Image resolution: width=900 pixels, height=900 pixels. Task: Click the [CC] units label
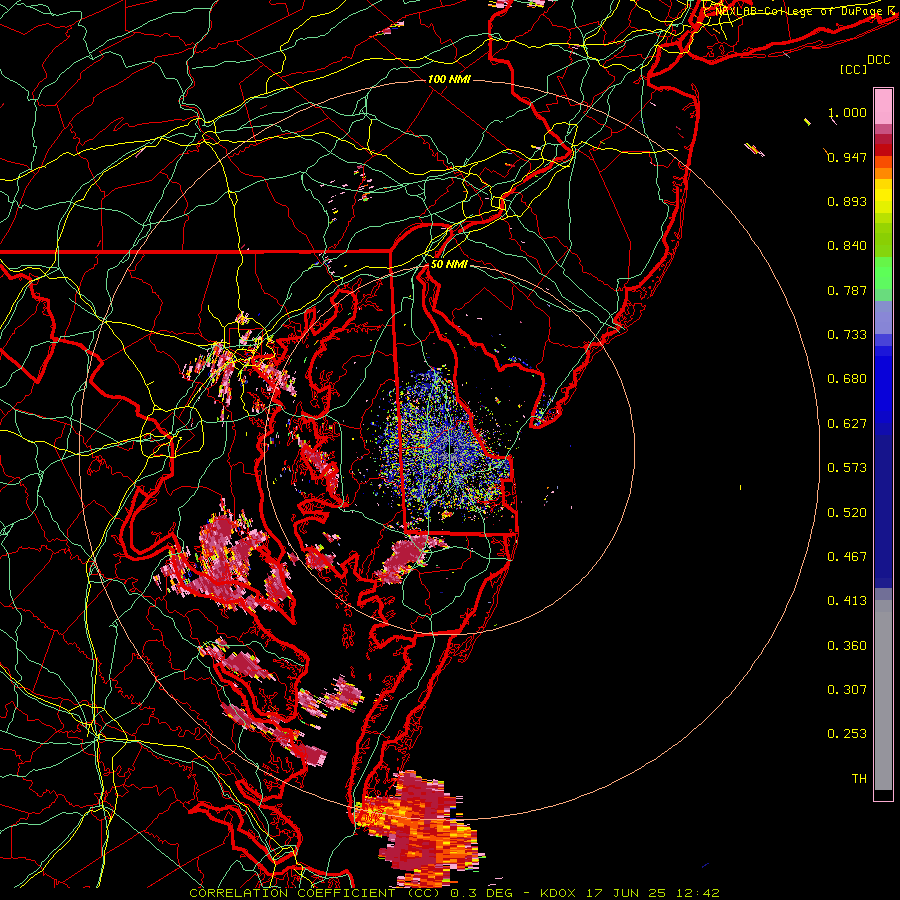853,69
